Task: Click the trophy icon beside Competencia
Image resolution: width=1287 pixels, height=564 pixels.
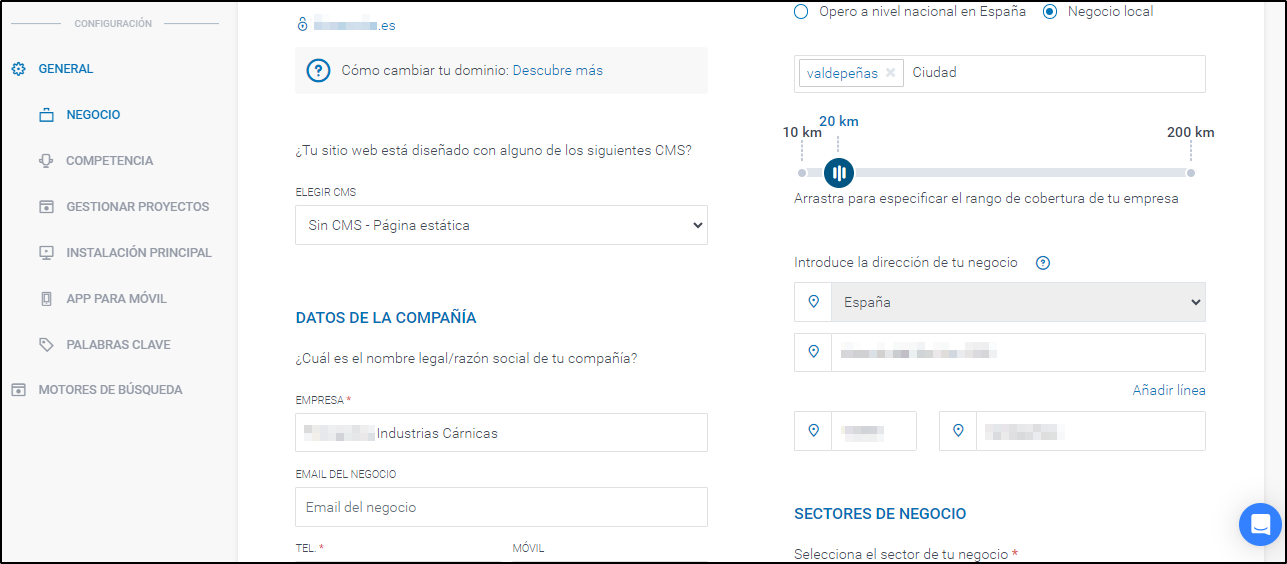Action: tap(46, 161)
